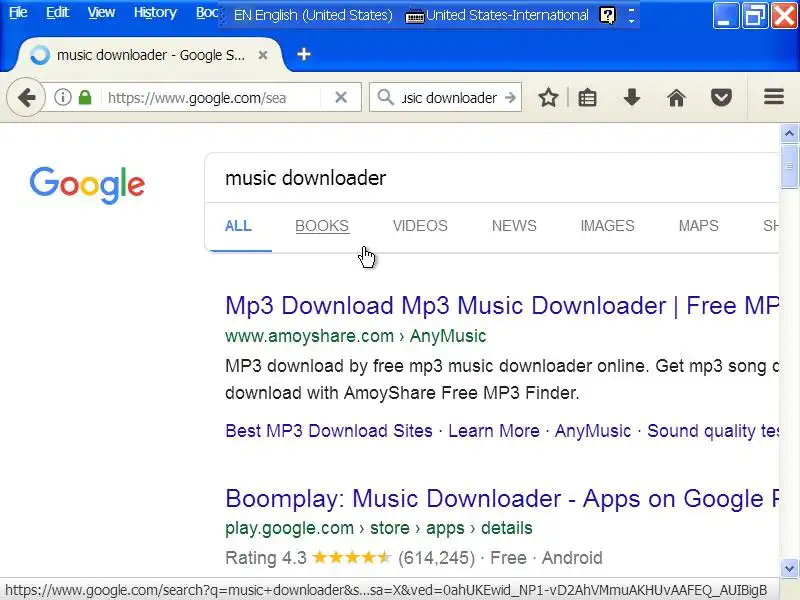Click the Google logo
800x600 pixels.
87,185
